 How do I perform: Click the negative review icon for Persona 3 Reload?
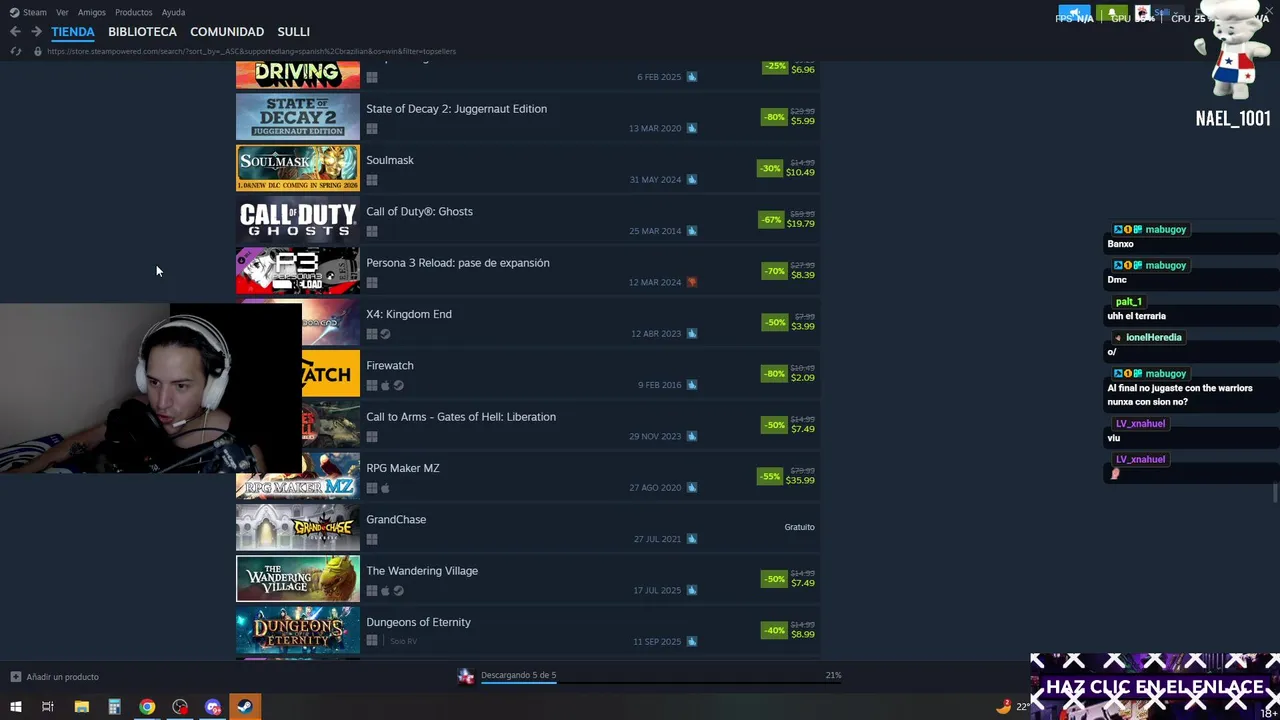pyautogui.click(x=692, y=282)
